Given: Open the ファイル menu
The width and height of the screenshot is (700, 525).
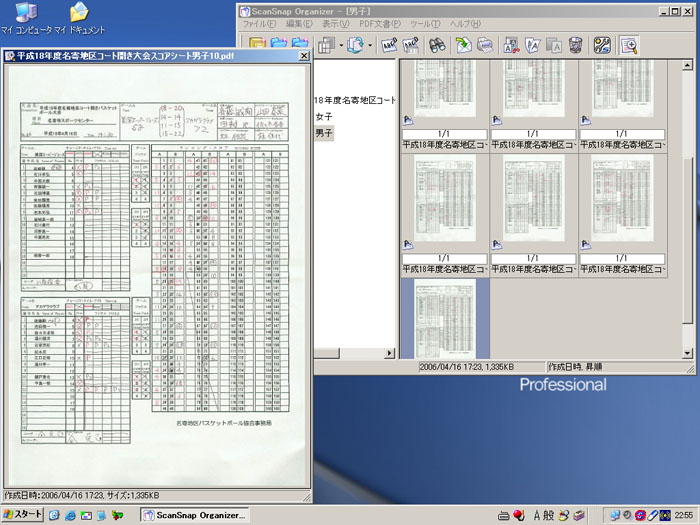Looking at the screenshot, I should pos(259,23).
